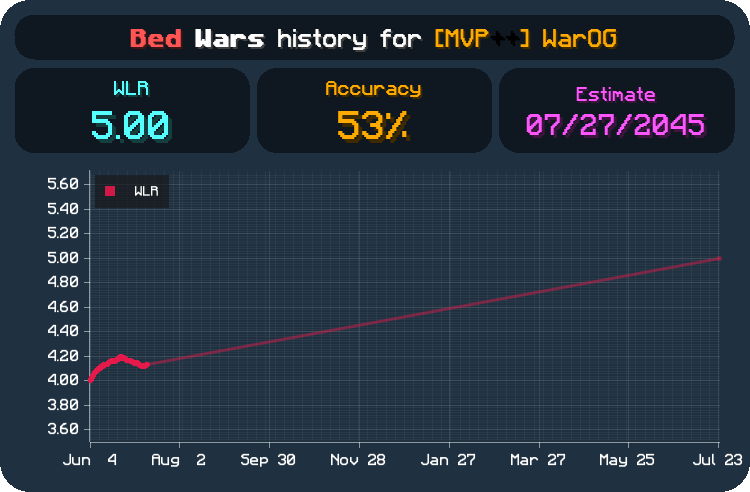This screenshot has width=750, height=492.
Task: Click the 3.80 y-axis label
Action: click(x=63, y=405)
